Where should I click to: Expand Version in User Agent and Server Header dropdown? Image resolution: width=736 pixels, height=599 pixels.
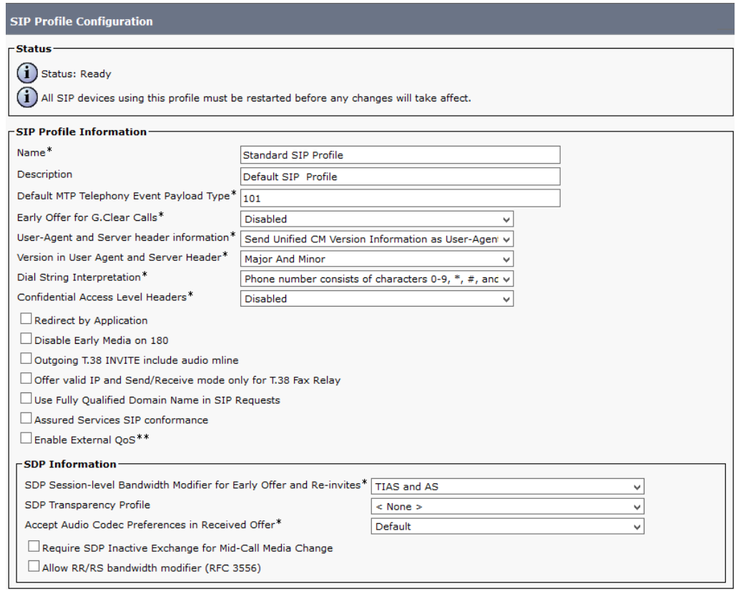pyautogui.click(x=376, y=259)
